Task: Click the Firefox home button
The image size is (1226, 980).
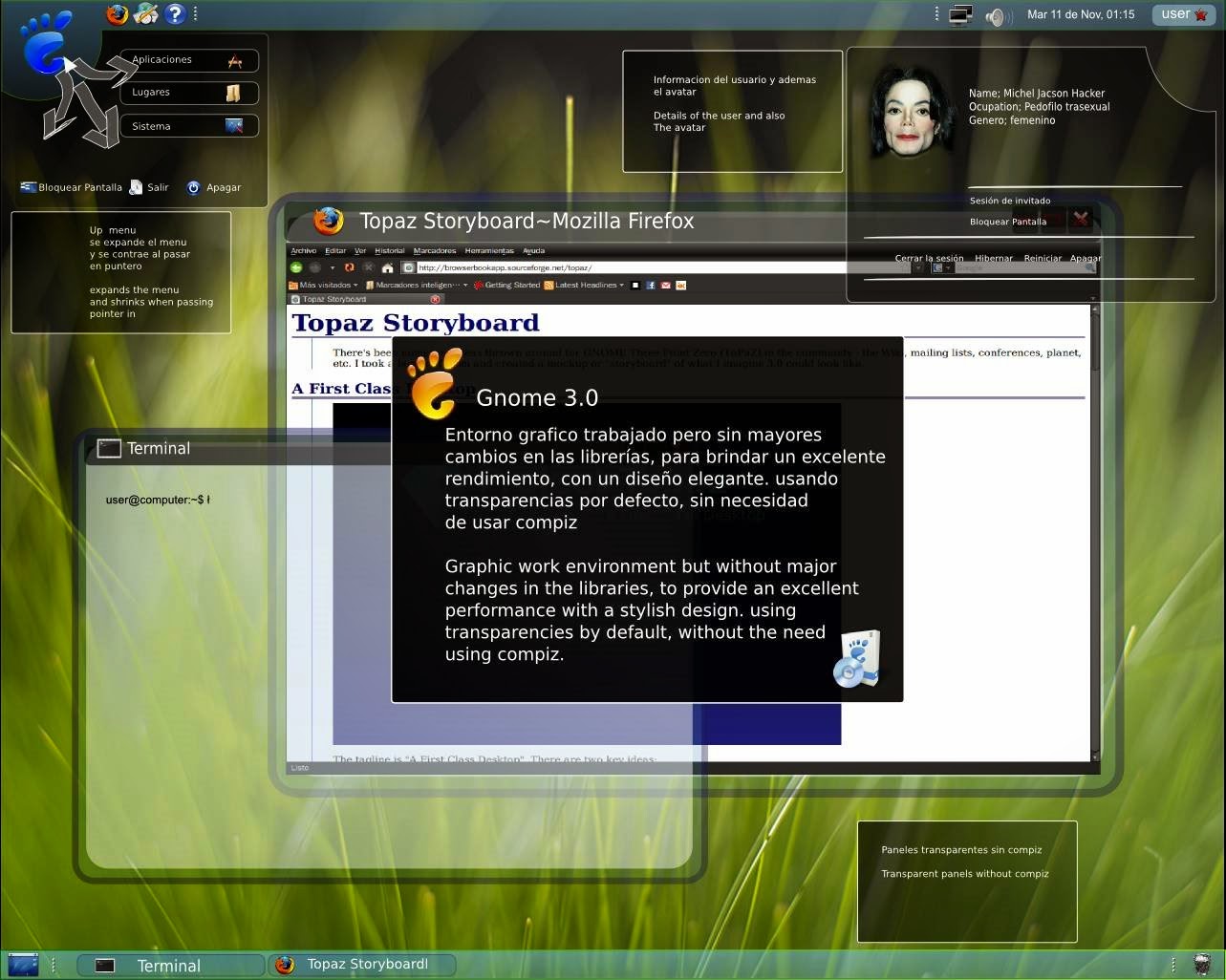Action: 387,267
